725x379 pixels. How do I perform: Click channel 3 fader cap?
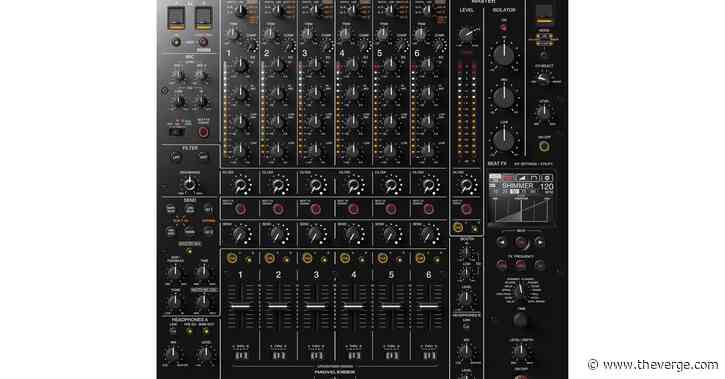coord(316,306)
